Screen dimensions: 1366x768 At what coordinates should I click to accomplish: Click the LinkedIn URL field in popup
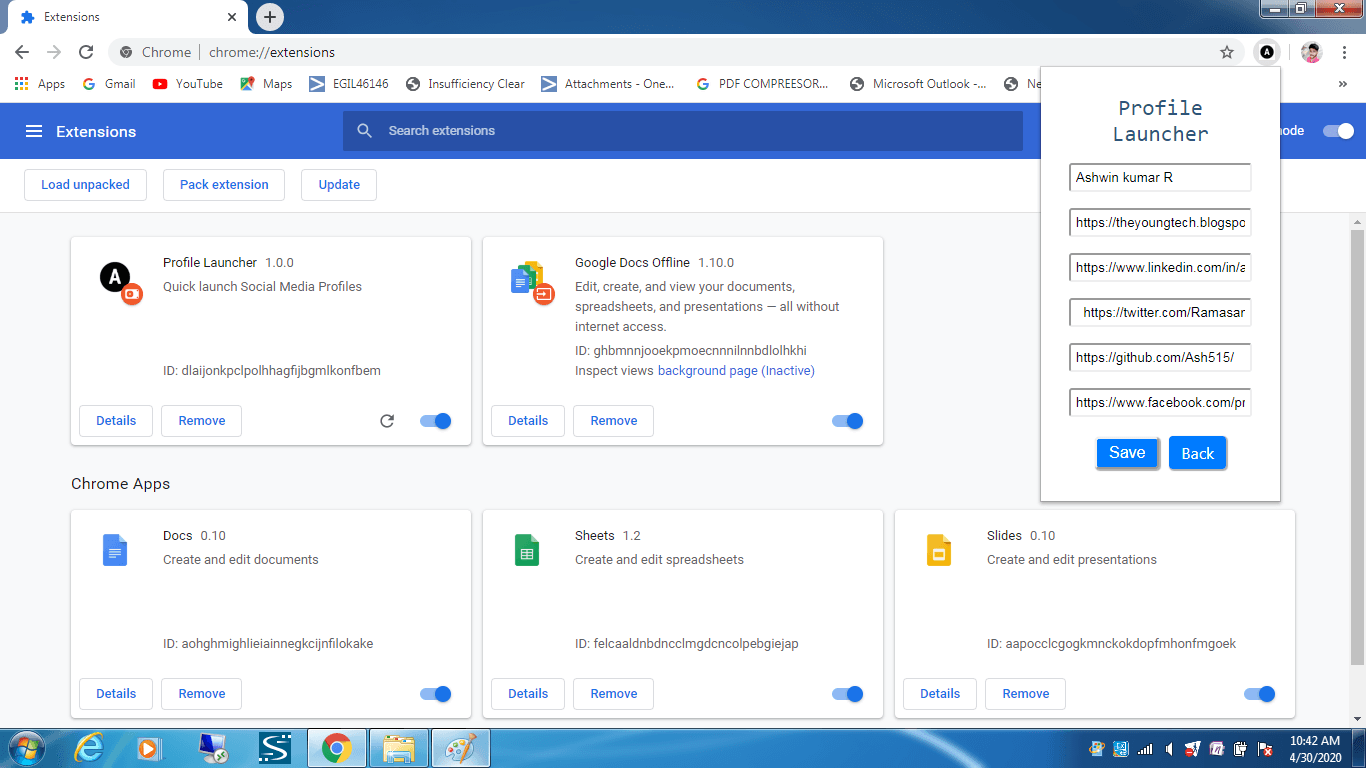(1160, 267)
